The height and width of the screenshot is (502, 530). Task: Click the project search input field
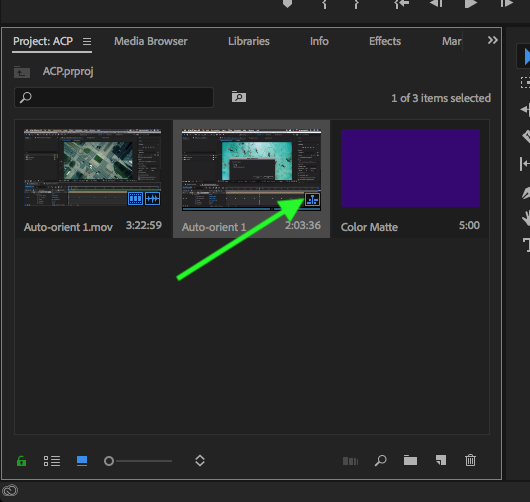click(x=114, y=98)
